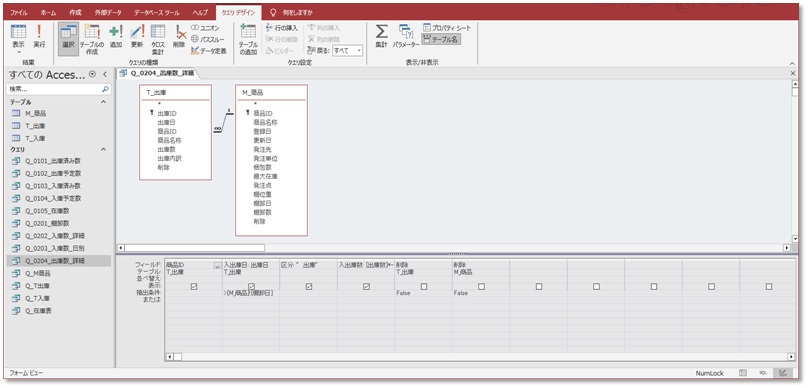Screen dimensions: 808x388
Task: Collapse the クエリ group in the navigation pane
Action: click(103, 149)
